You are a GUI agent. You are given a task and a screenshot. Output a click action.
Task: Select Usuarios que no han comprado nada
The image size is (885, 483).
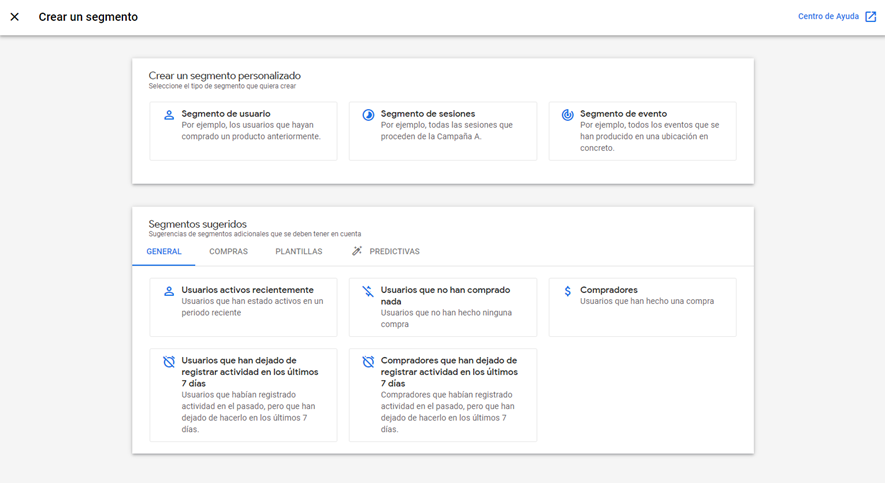pyautogui.click(x=443, y=308)
